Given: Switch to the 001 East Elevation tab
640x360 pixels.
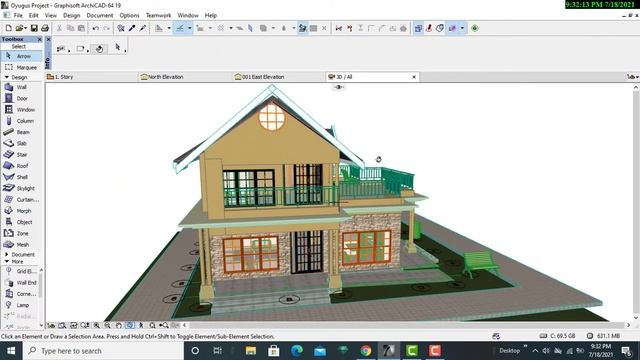Looking at the screenshot, I should point(279,77).
